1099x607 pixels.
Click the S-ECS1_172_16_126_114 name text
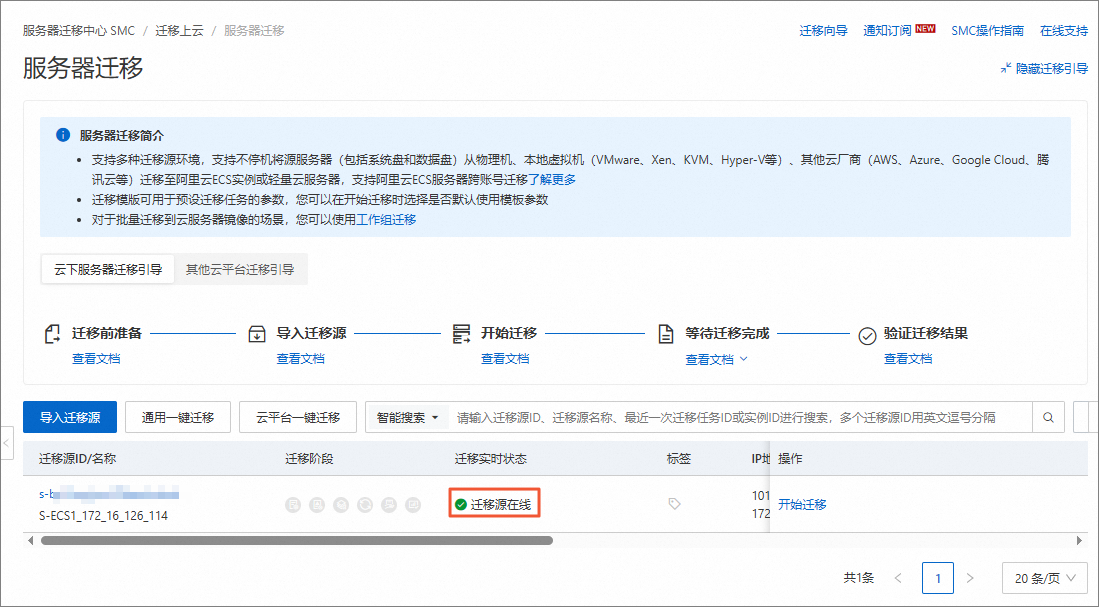103,515
